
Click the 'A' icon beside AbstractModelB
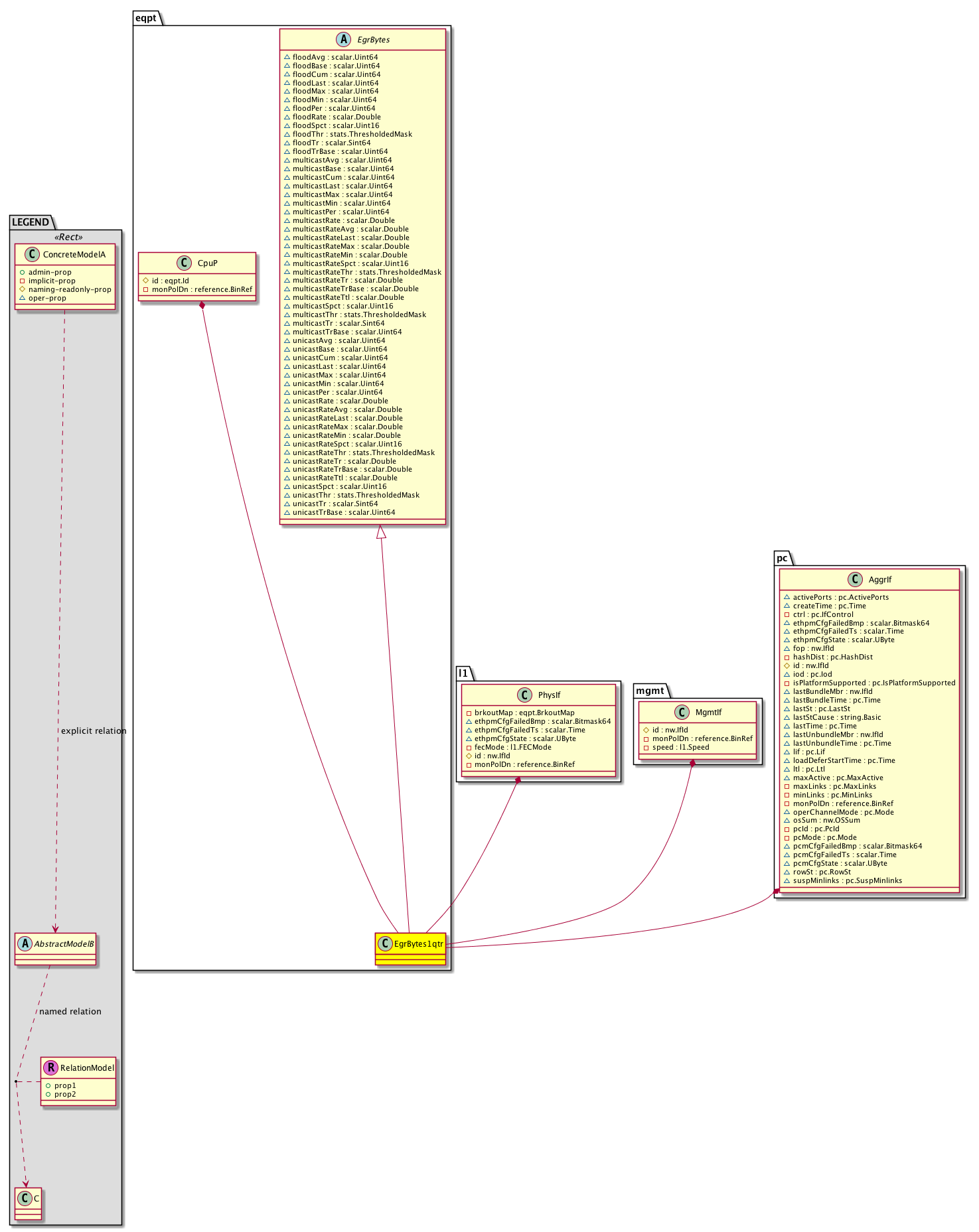[x=25, y=944]
